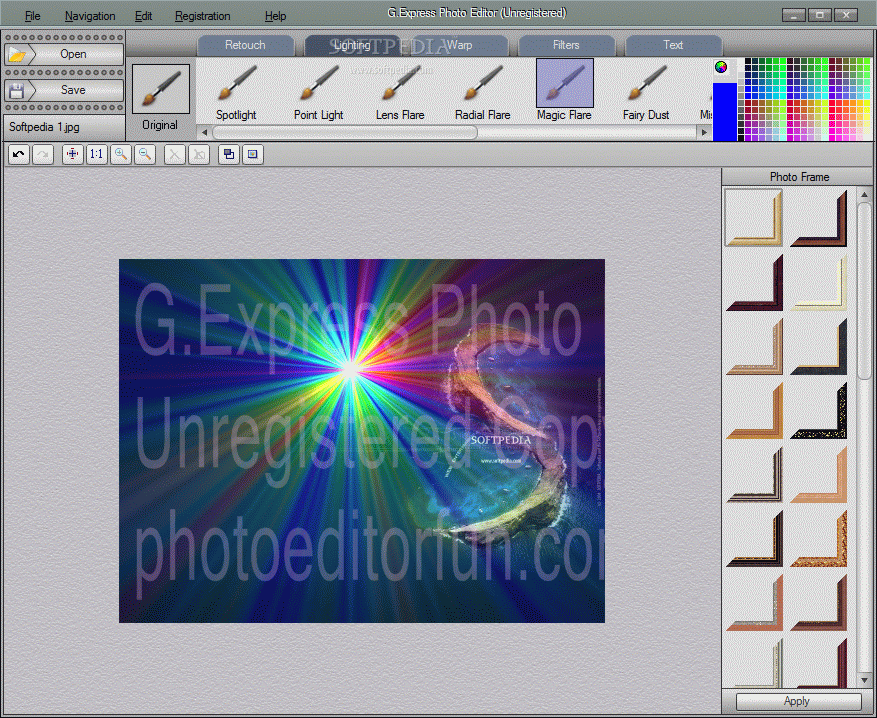Click the overlapping squares toolbar icon

[229, 154]
